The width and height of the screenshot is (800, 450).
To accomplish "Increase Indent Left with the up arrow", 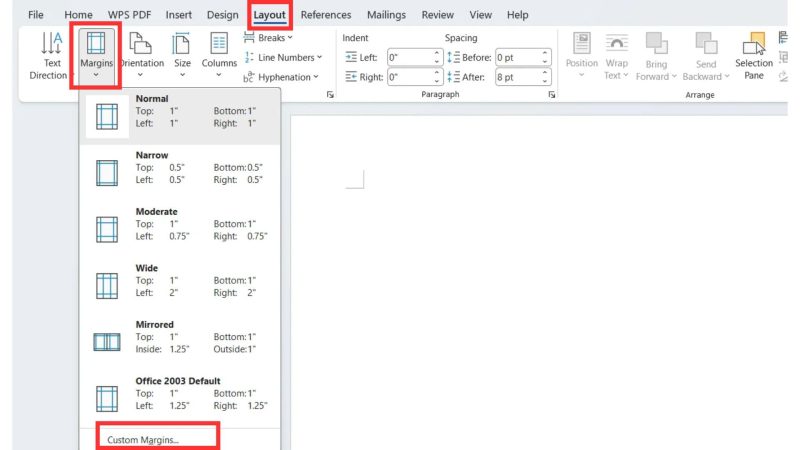I will [437, 53].
